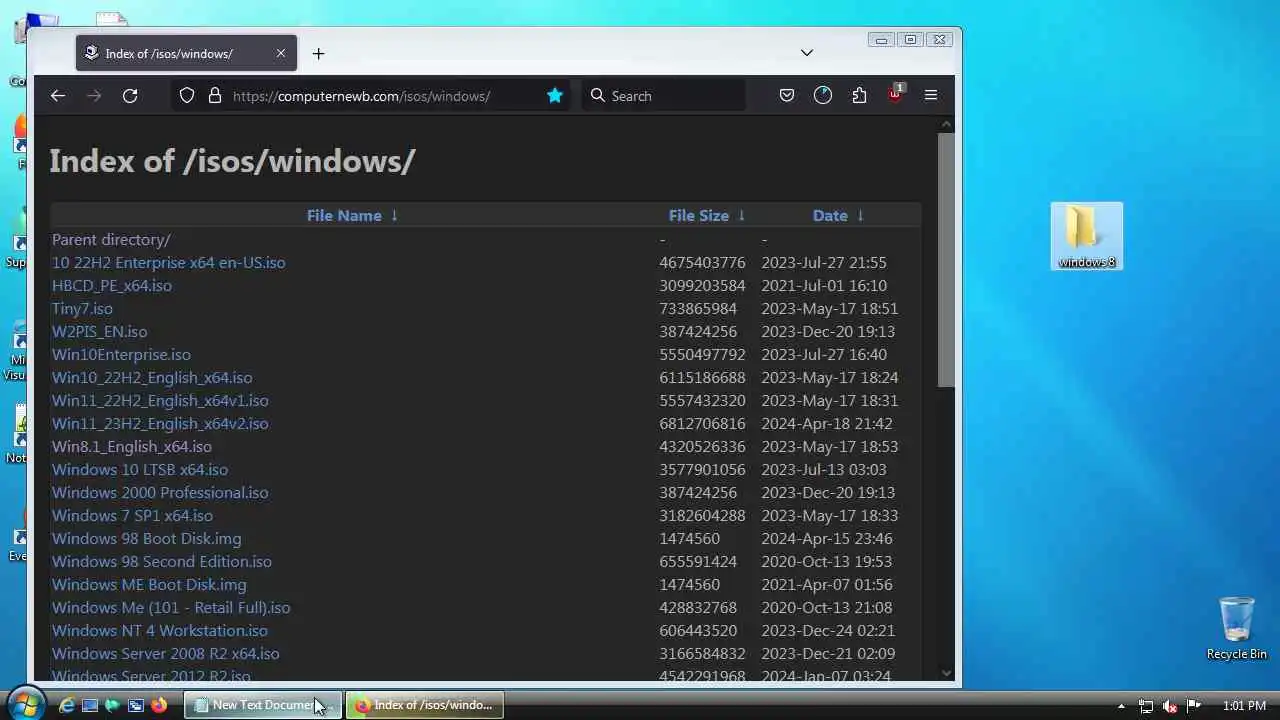
Task: Download Windows Me (101 - Retail Full).iso
Action: (171, 608)
